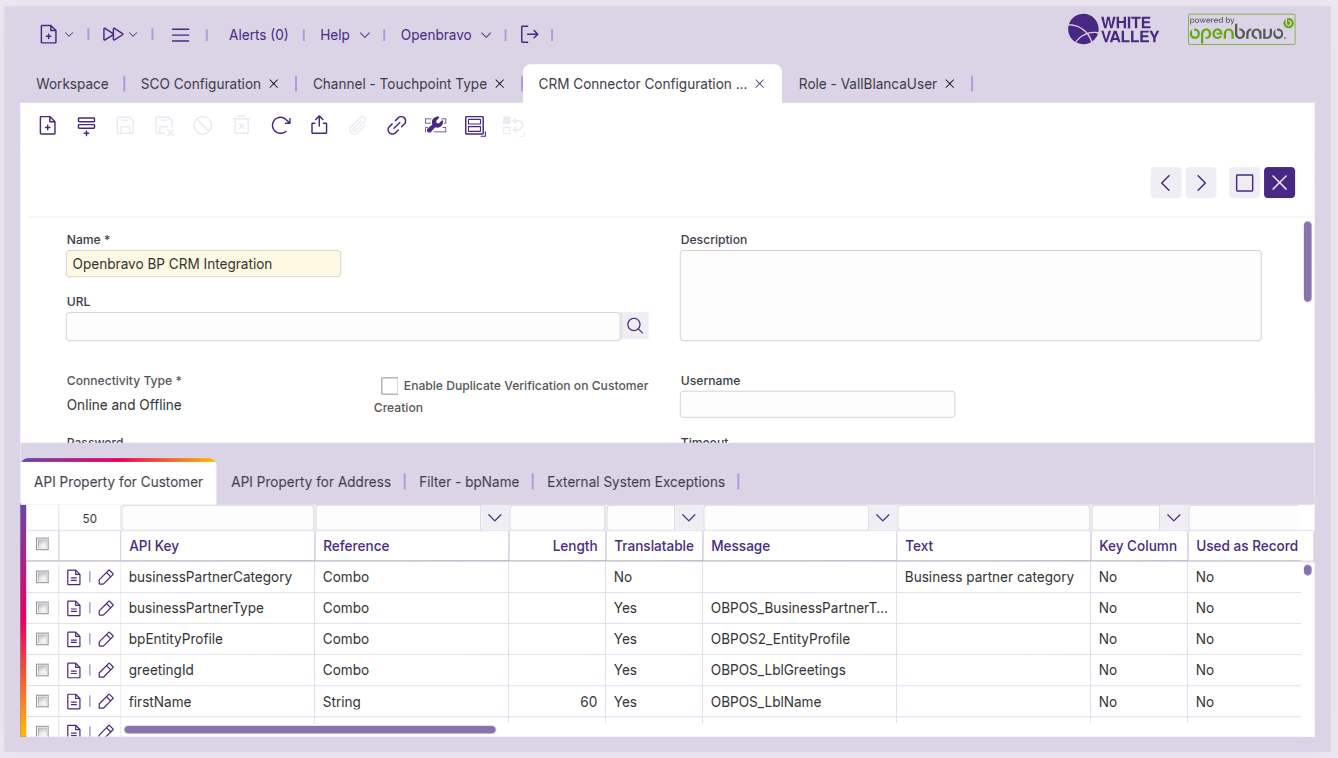Click the Export to spreadsheet icon
This screenshot has width=1338, height=758.
[x=319, y=126]
